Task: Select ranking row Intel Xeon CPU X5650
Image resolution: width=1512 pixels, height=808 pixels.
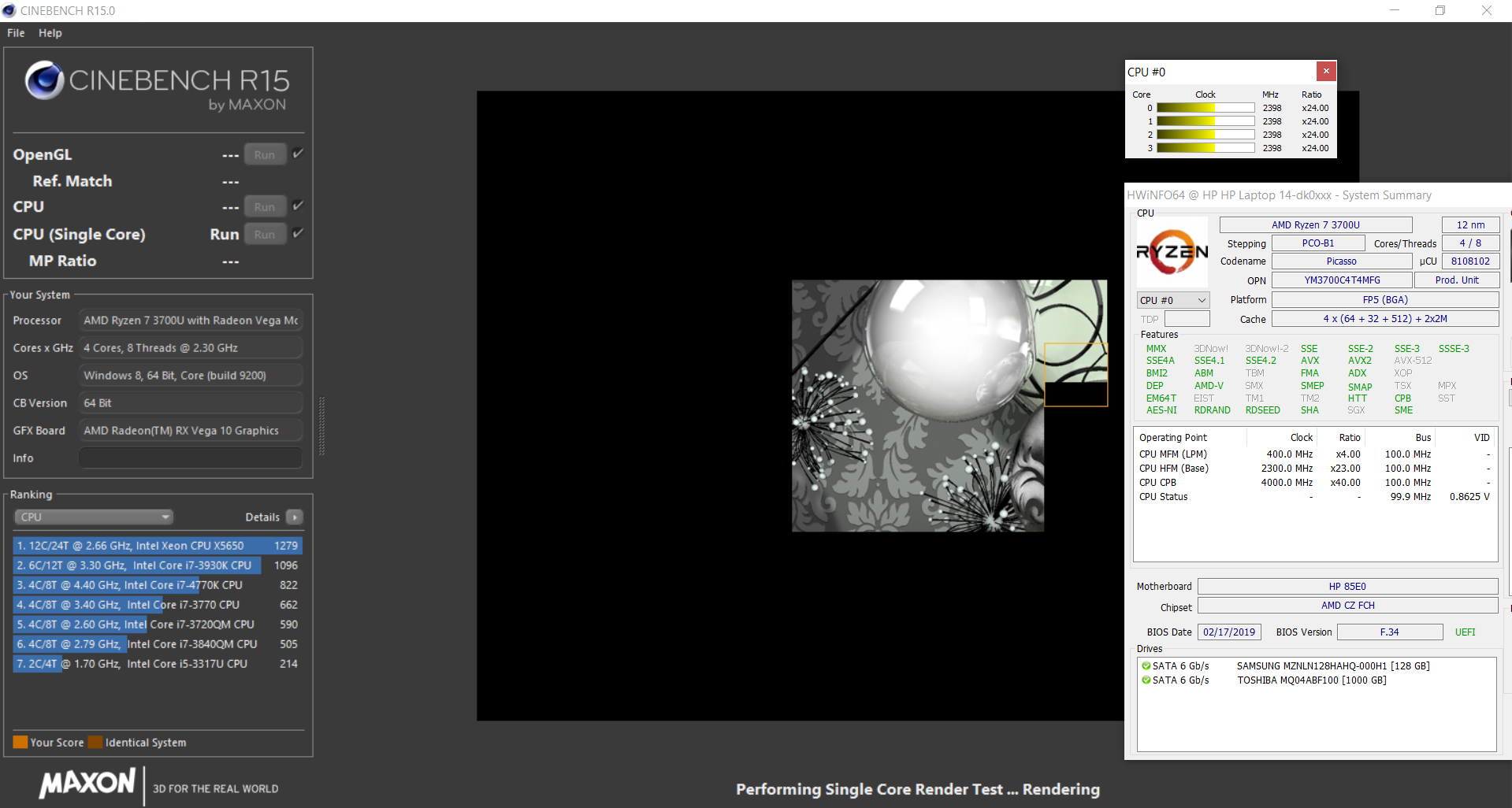Action: click(158, 546)
